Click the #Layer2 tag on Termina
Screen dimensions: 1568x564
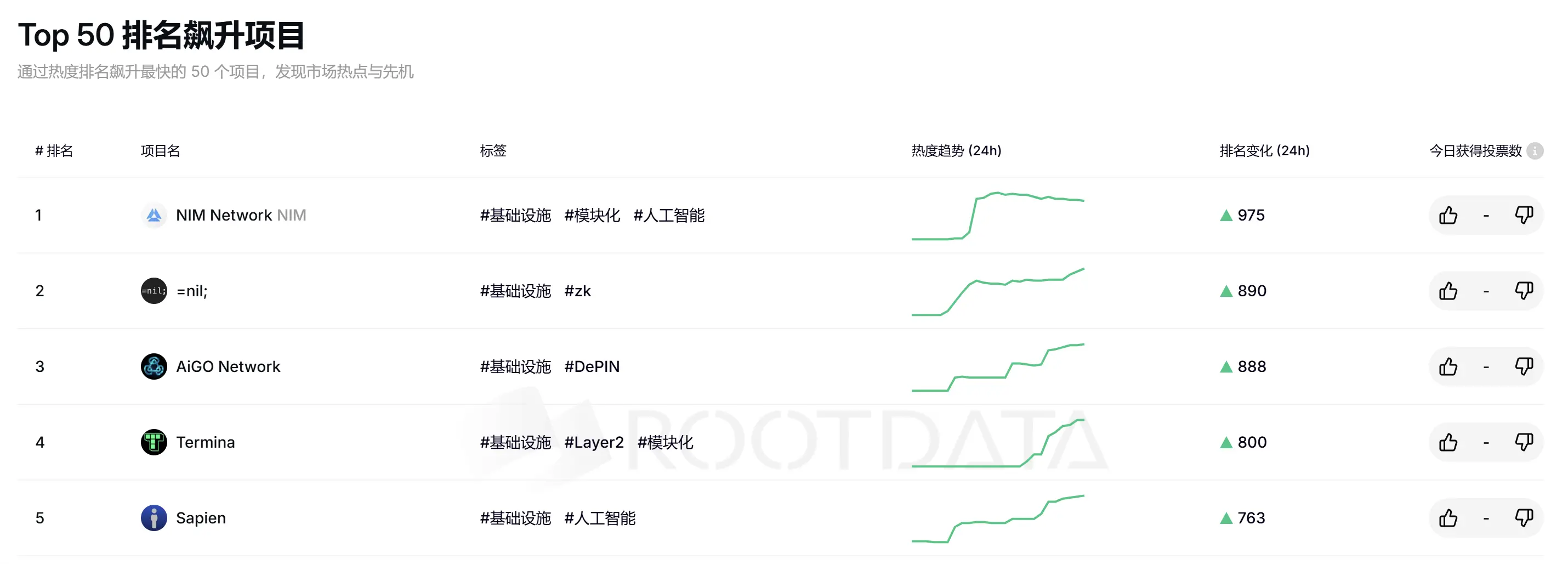click(x=594, y=442)
